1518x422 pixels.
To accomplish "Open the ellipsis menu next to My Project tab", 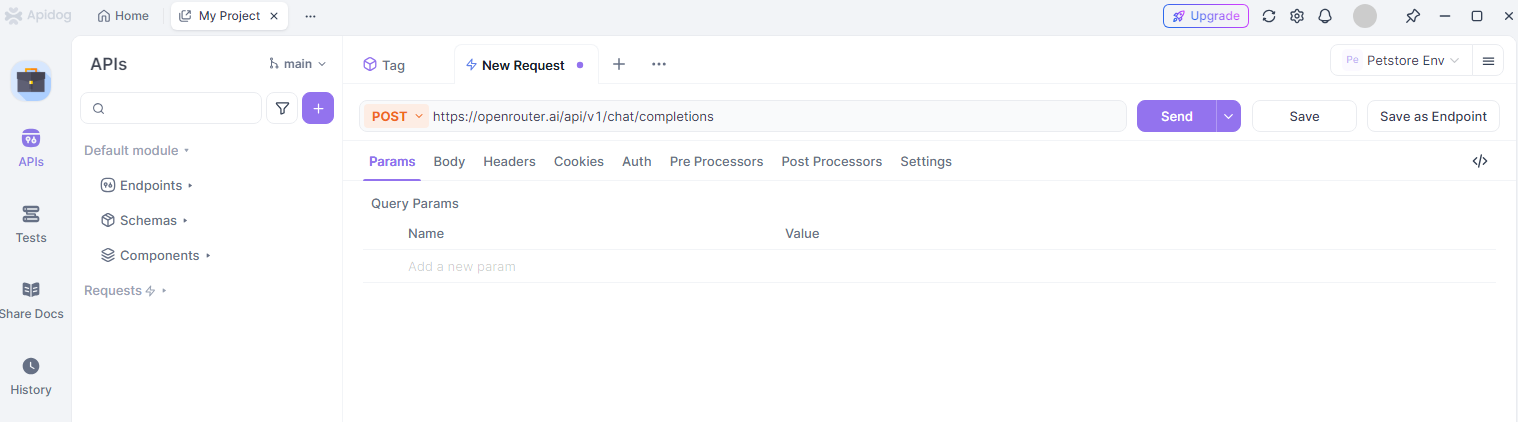I will 311,16.
